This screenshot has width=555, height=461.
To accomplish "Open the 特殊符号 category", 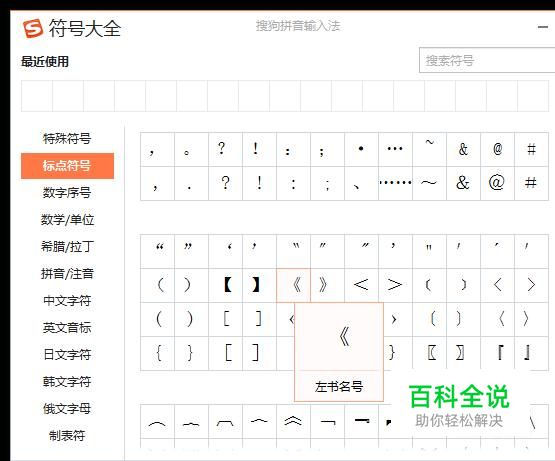I will pos(67,138).
